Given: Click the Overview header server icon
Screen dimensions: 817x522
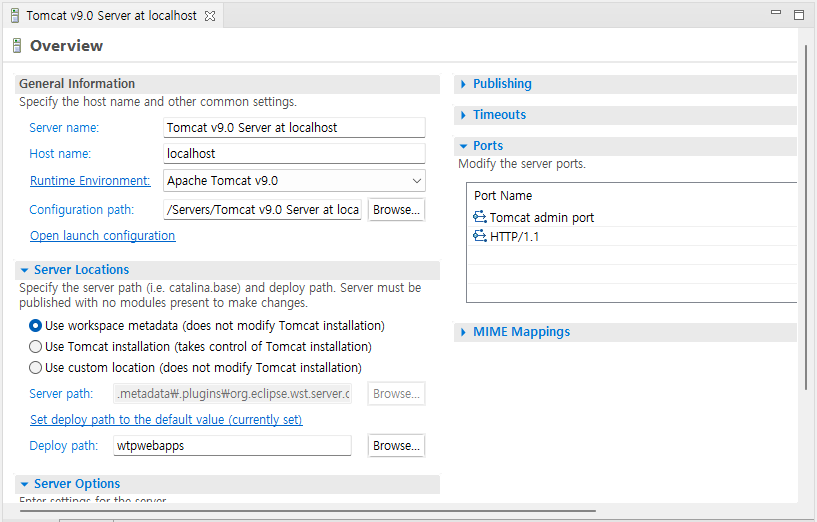Looking at the screenshot, I should (x=17, y=46).
